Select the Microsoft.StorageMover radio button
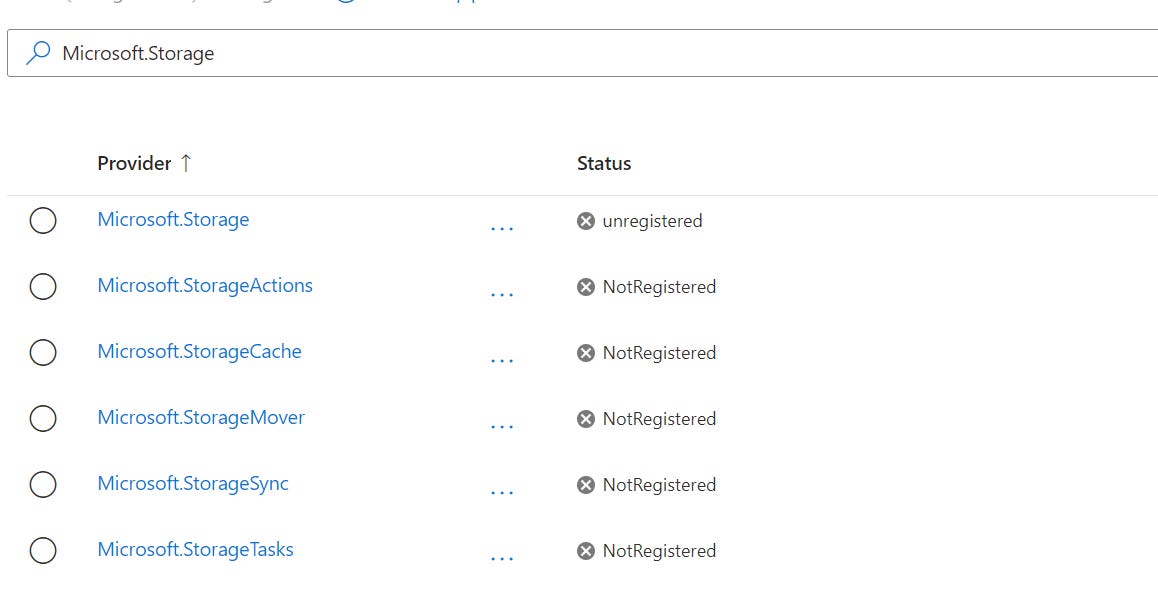 click(x=43, y=418)
